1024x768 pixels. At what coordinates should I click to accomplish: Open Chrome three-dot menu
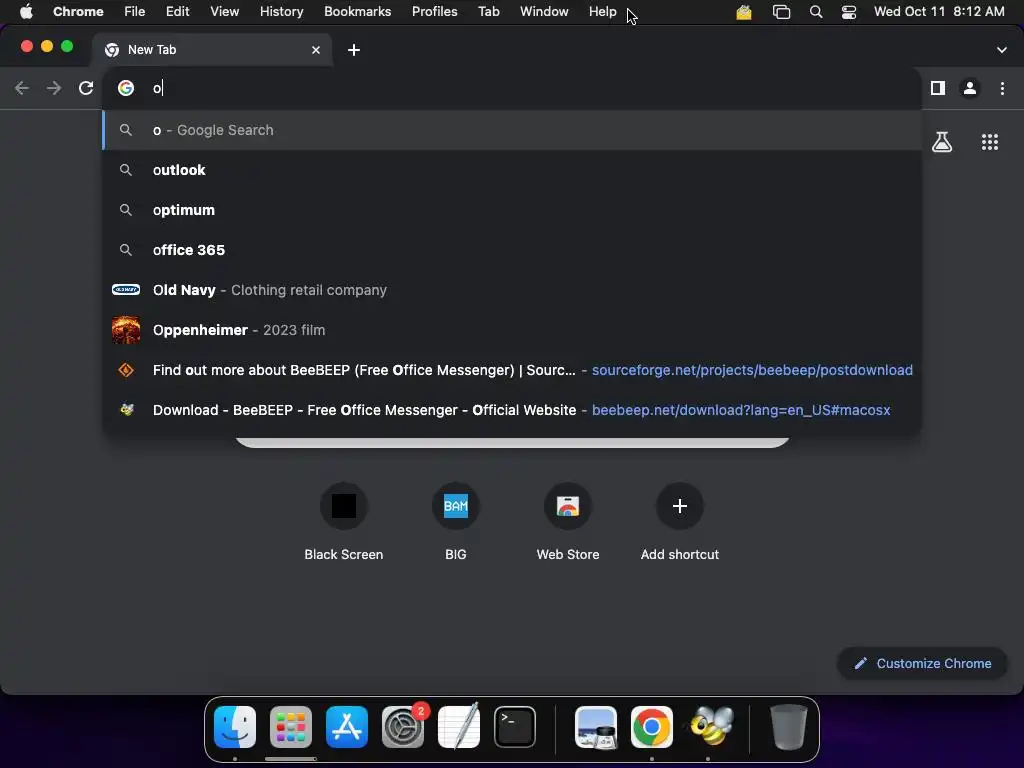click(1002, 88)
